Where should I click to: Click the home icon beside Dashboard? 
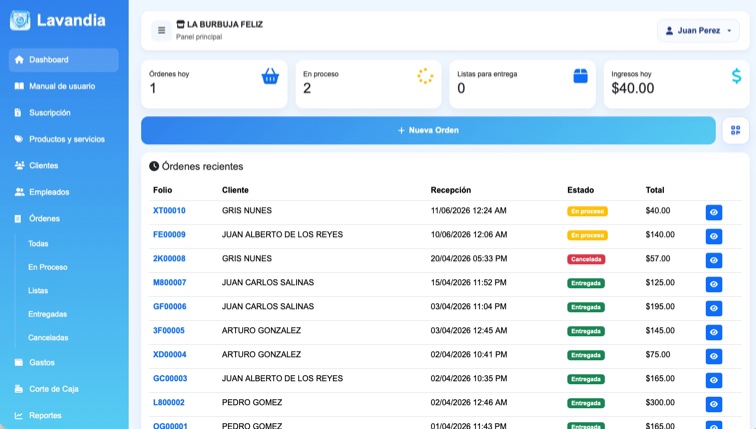click(19, 60)
